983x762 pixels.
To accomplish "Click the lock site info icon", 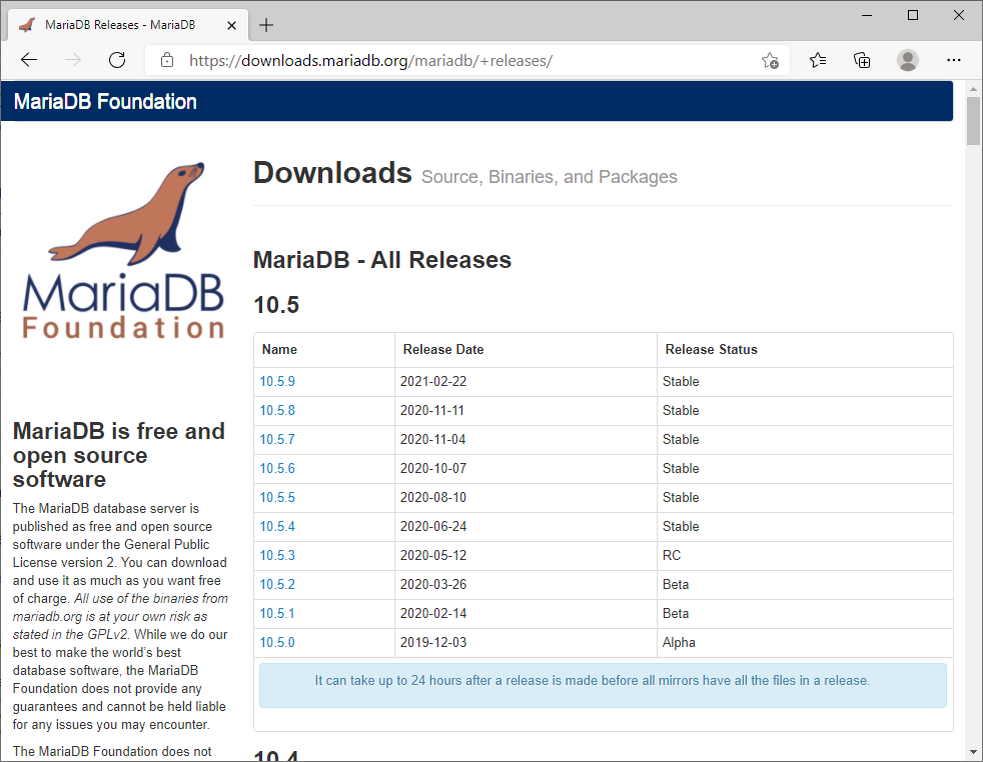I will click(167, 60).
